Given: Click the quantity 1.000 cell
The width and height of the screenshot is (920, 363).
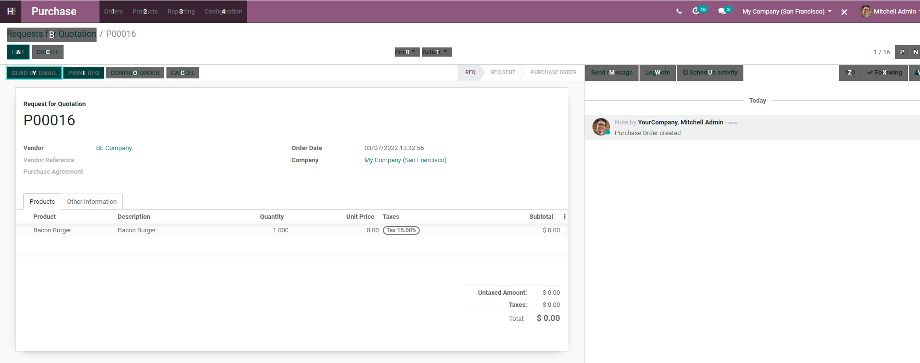Looking at the screenshot, I should tap(280, 230).
